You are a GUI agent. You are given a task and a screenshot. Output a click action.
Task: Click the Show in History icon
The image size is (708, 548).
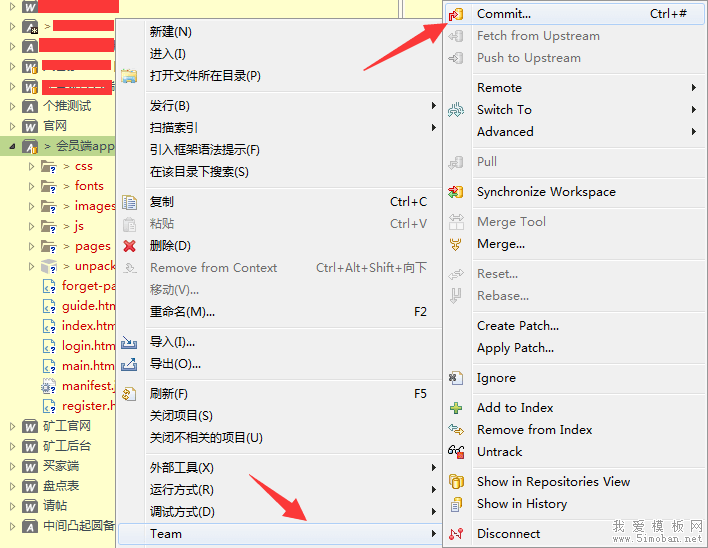456,504
